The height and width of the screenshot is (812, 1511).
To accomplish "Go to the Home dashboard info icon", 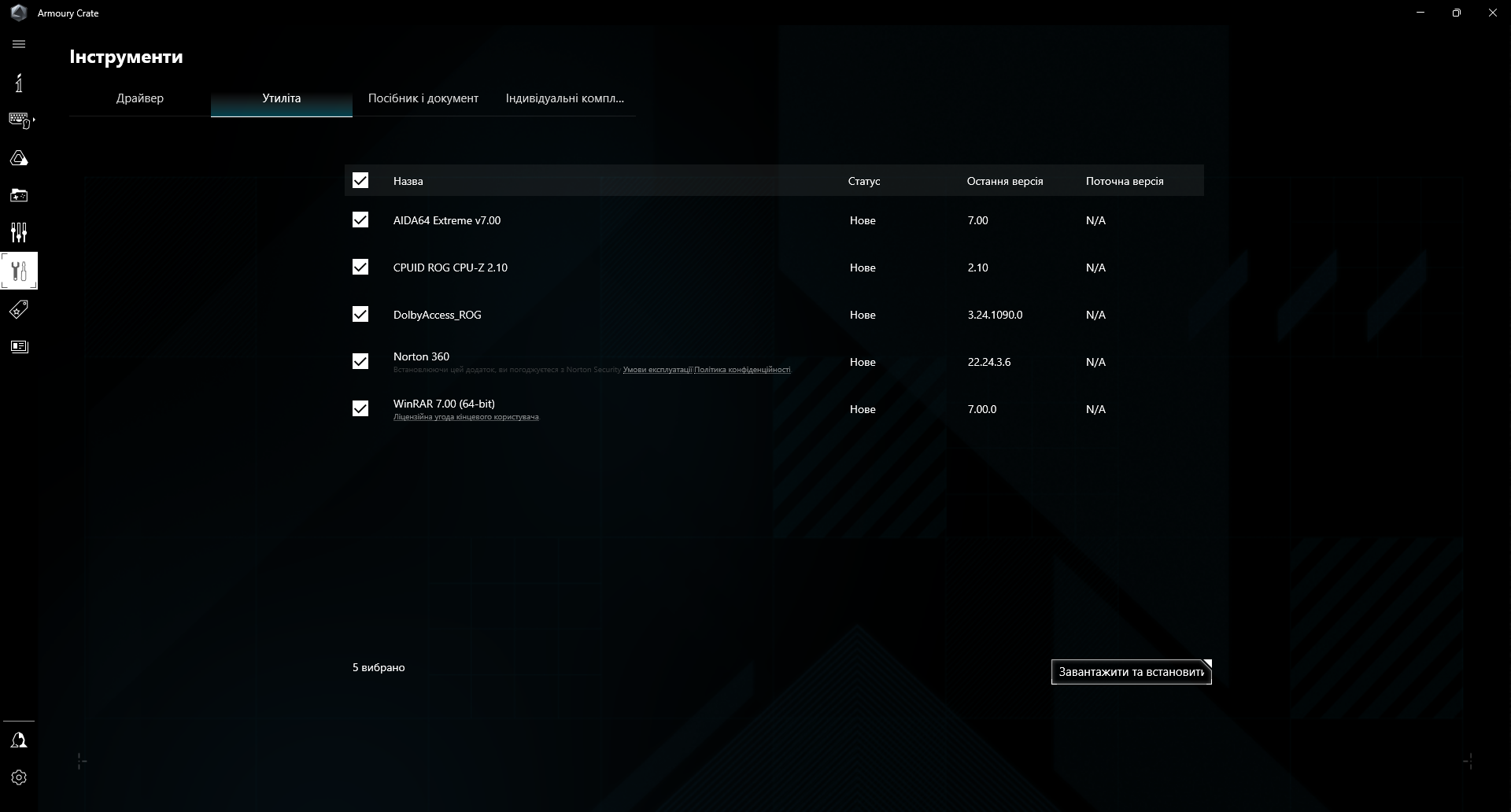I will point(19,83).
